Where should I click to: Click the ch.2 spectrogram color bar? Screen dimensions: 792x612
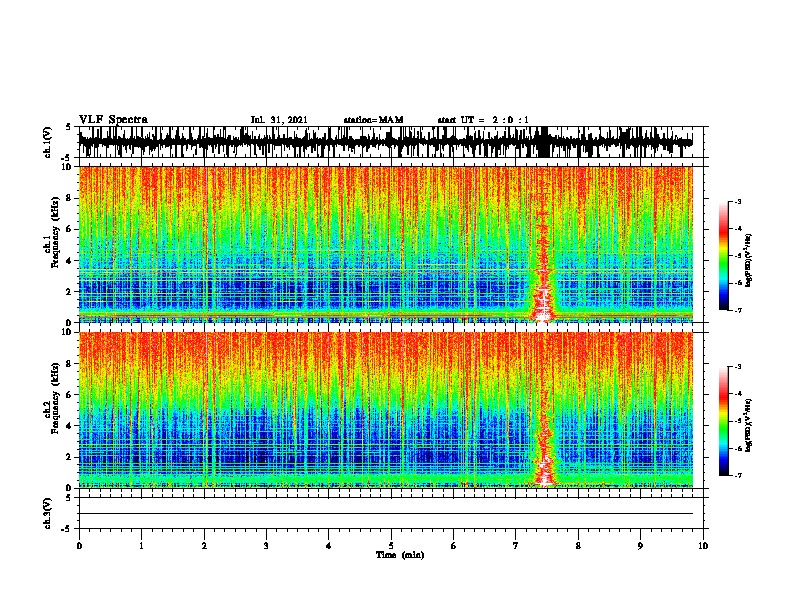click(x=724, y=421)
